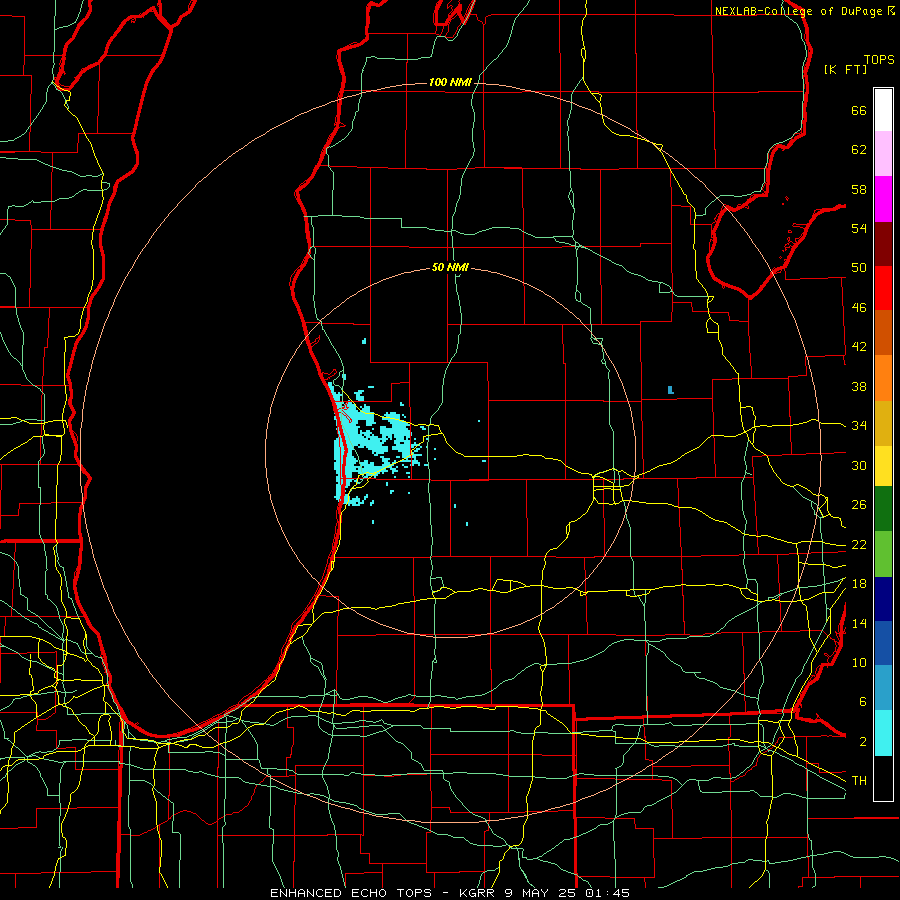This screenshot has height=900, width=900.
Task: Click the orange 38 kft legend swatch
Action: pyautogui.click(x=883, y=378)
